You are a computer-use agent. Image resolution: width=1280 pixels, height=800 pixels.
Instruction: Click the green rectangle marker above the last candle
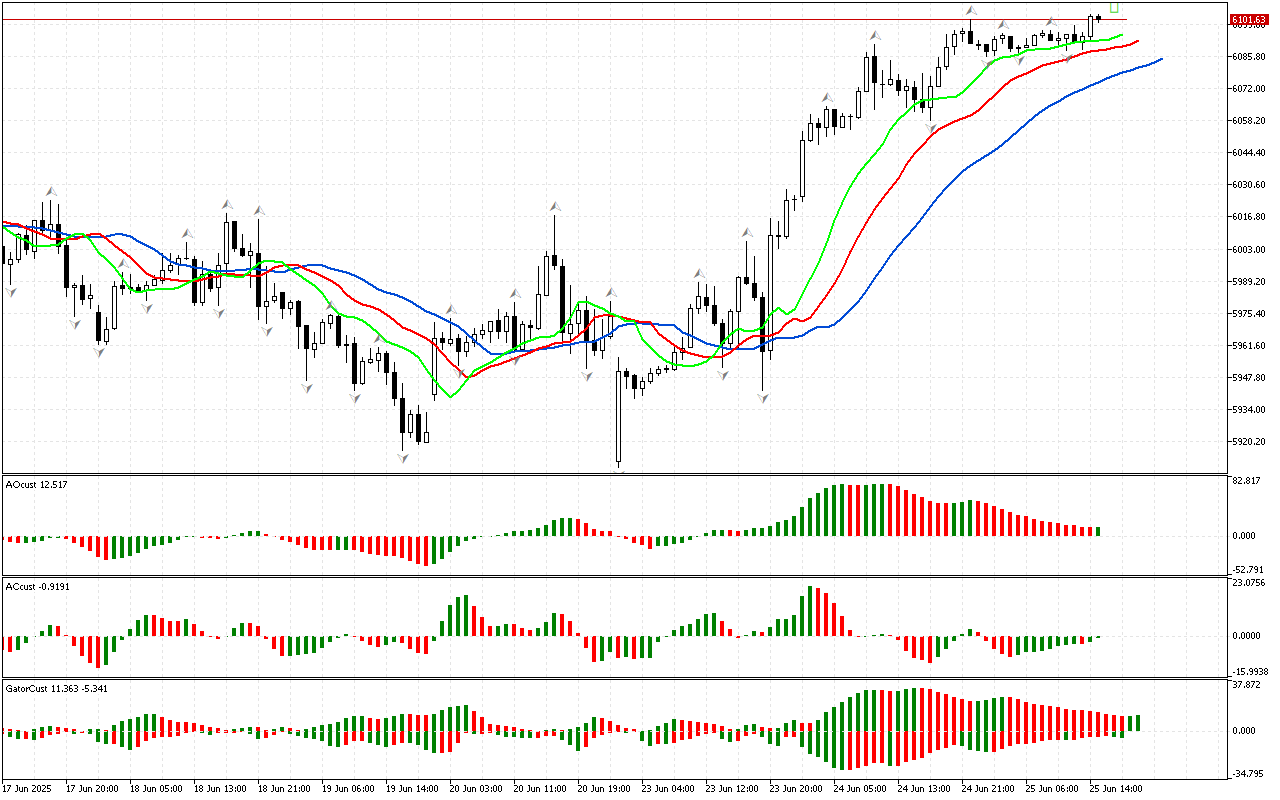(1114, 7)
